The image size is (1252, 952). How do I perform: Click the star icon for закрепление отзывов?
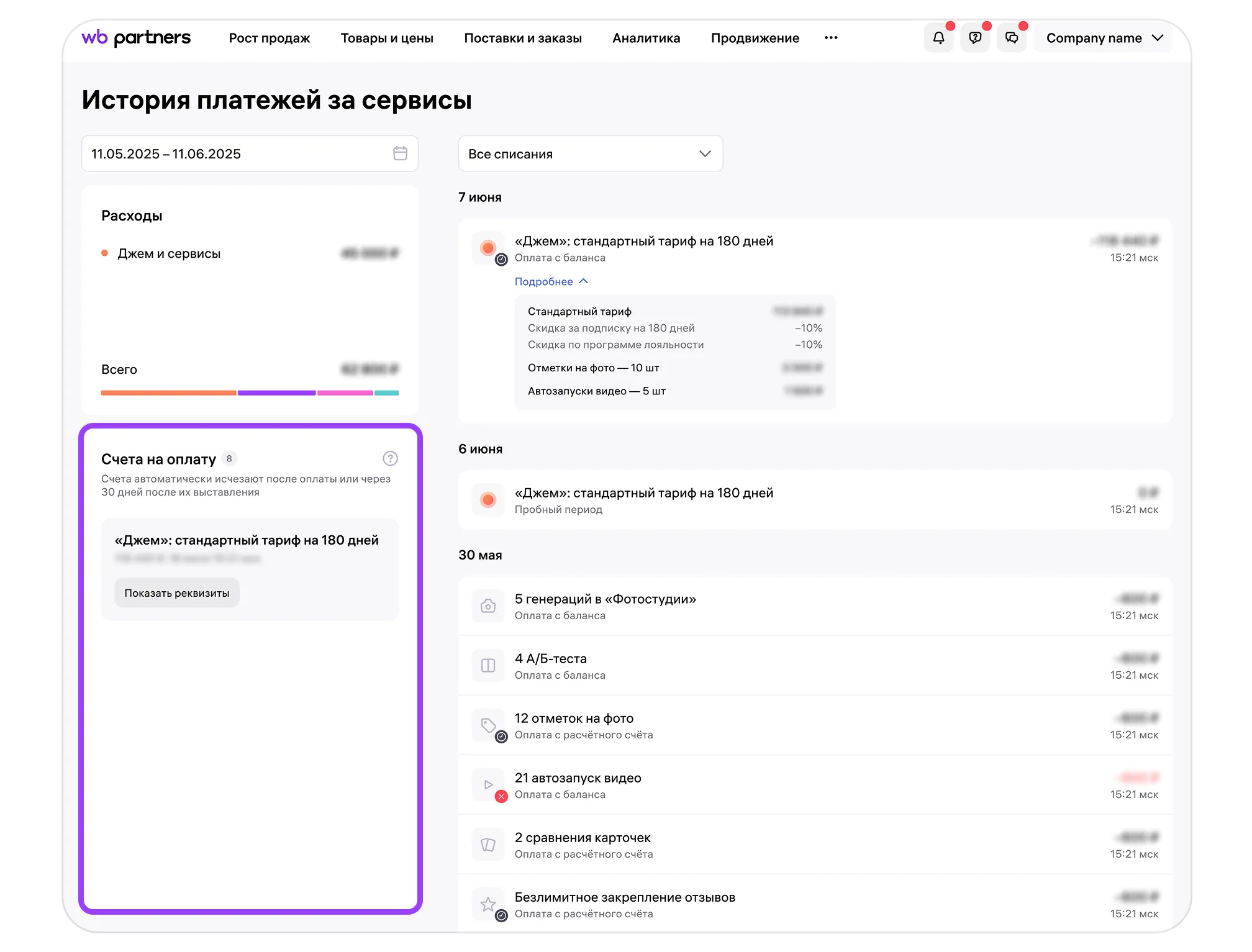(488, 904)
